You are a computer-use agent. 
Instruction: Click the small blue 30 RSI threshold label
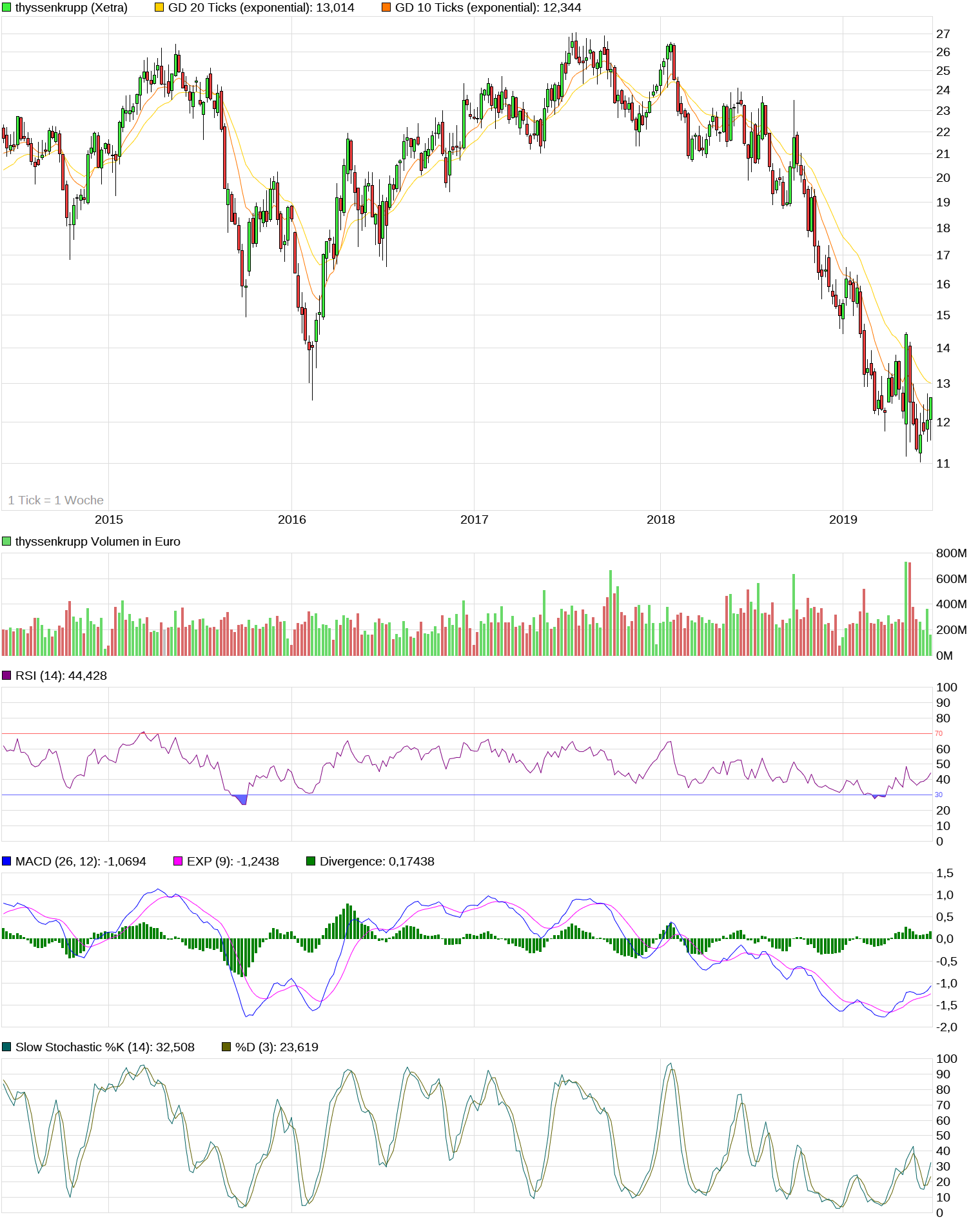pos(939,795)
